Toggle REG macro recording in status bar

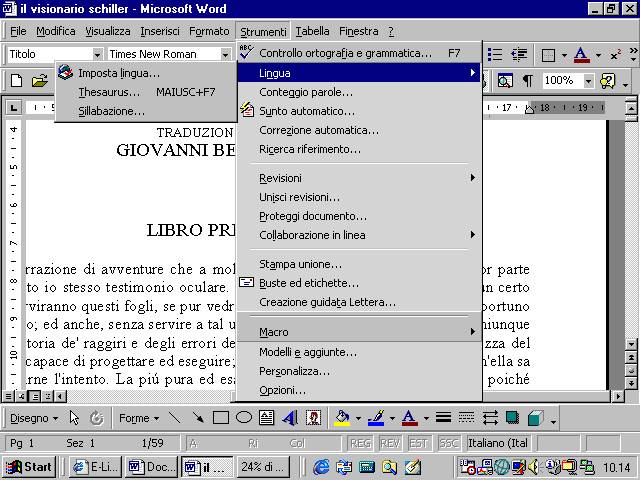pos(360,443)
